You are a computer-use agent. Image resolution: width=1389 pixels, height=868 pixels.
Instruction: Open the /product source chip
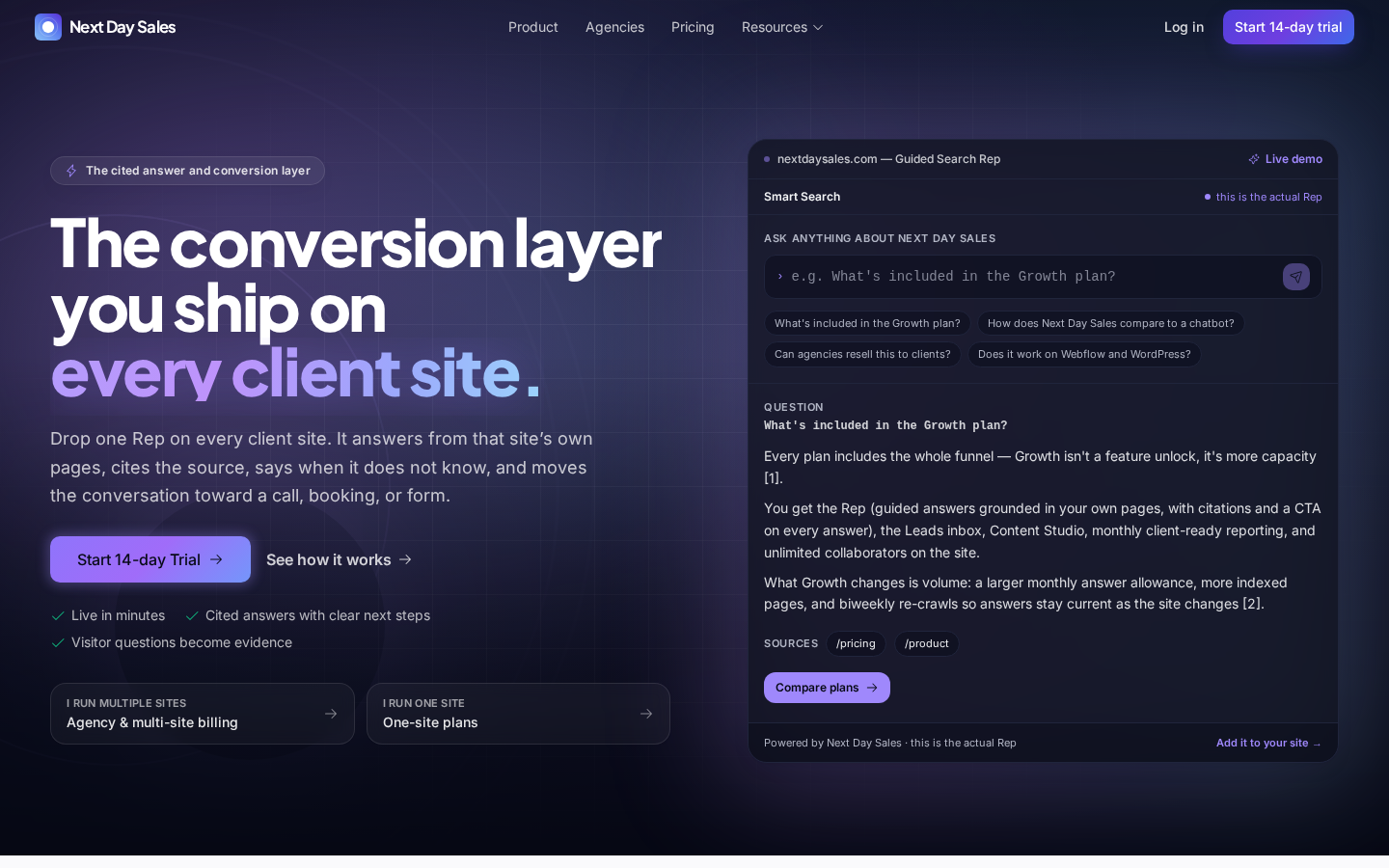pos(927,643)
